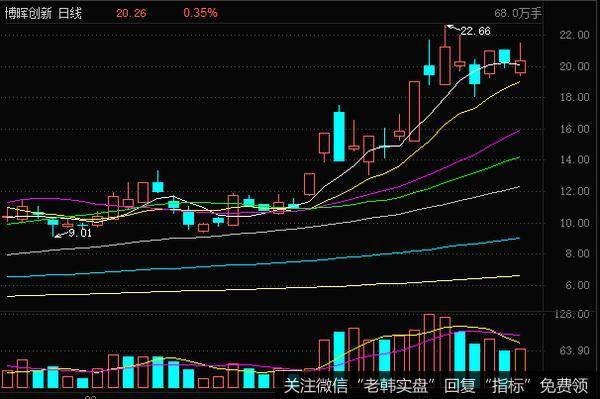Click the 63.90 volume axis label
The width and height of the screenshot is (600, 399).
coord(574,350)
